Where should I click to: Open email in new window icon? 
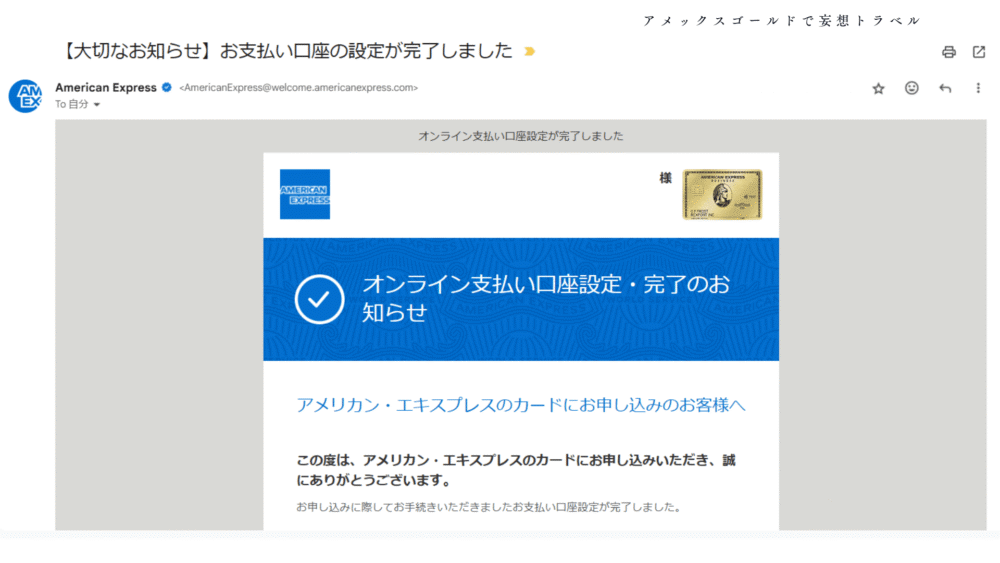point(979,52)
